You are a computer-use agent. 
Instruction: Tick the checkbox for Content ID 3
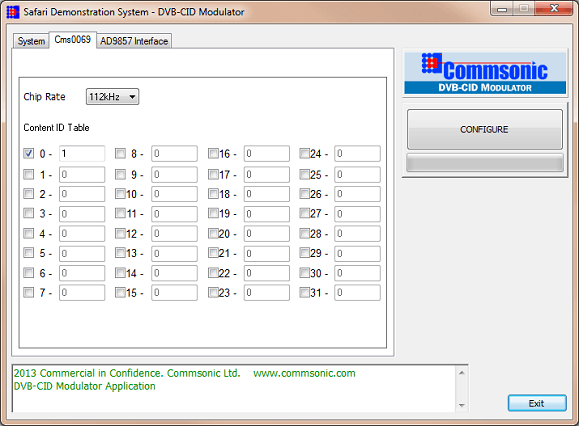pyautogui.click(x=28, y=213)
